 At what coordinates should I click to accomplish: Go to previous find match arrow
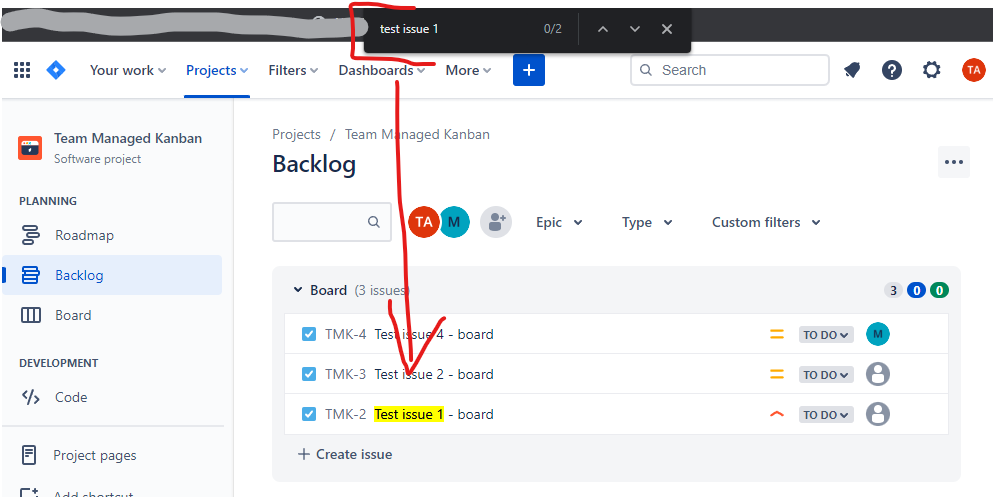(x=603, y=29)
